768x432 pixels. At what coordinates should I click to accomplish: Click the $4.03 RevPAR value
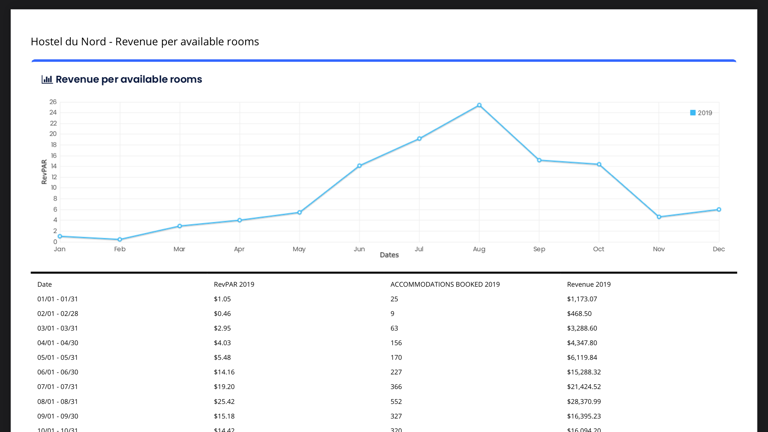tap(222, 343)
